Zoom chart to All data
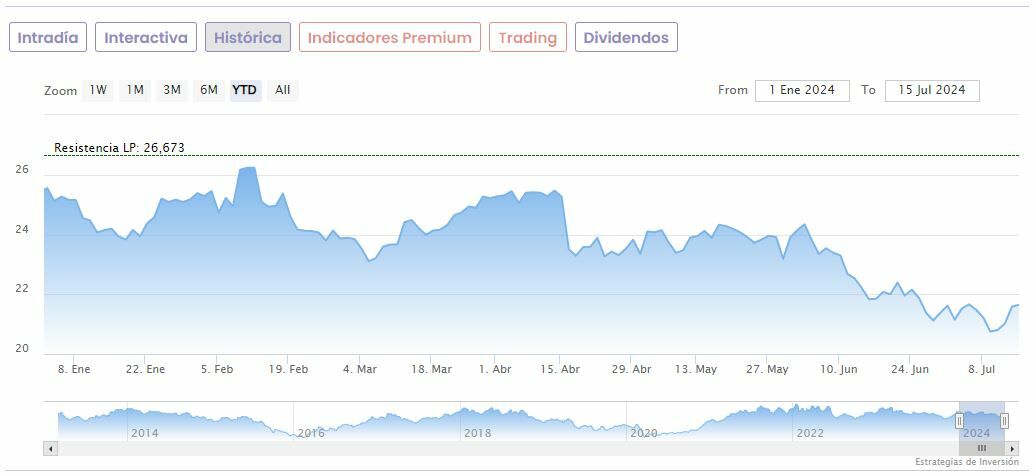Screen dimensions: 1036x476 pos(283,90)
